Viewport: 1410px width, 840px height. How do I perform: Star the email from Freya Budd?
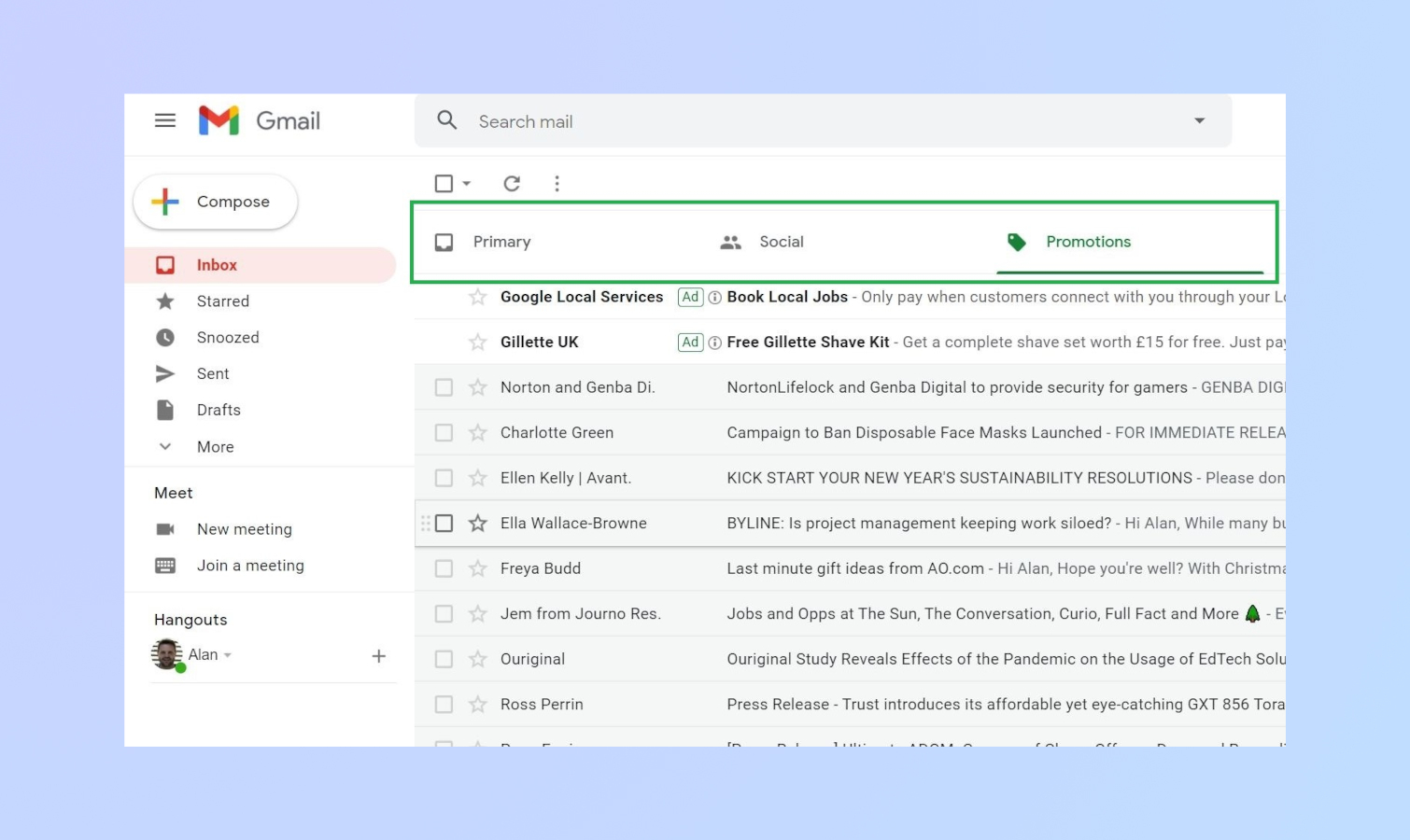[477, 567]
